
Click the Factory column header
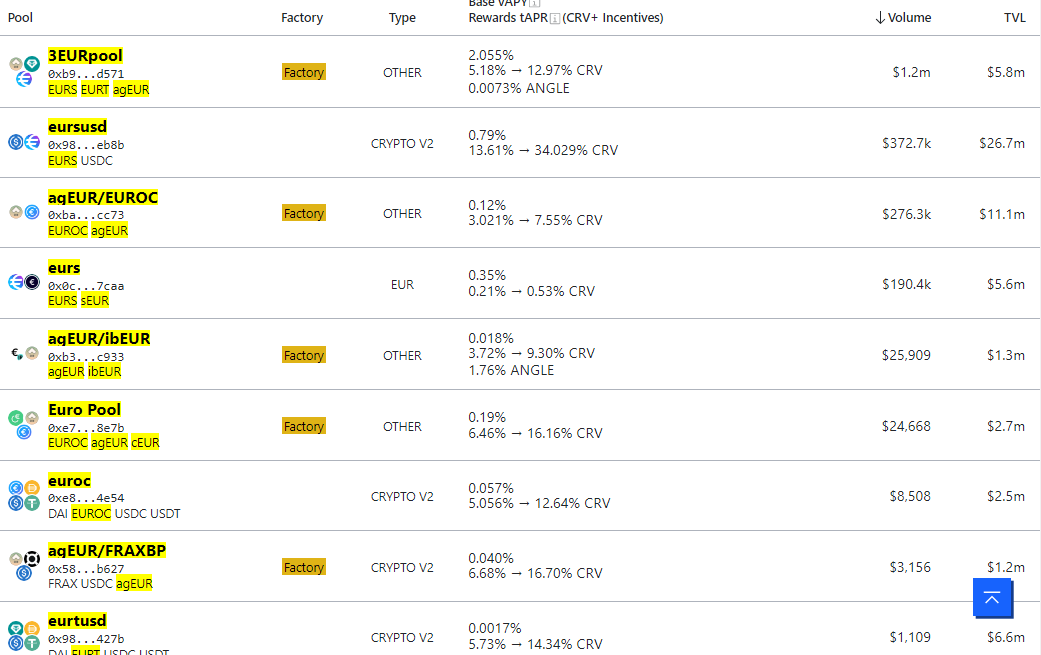302,18
